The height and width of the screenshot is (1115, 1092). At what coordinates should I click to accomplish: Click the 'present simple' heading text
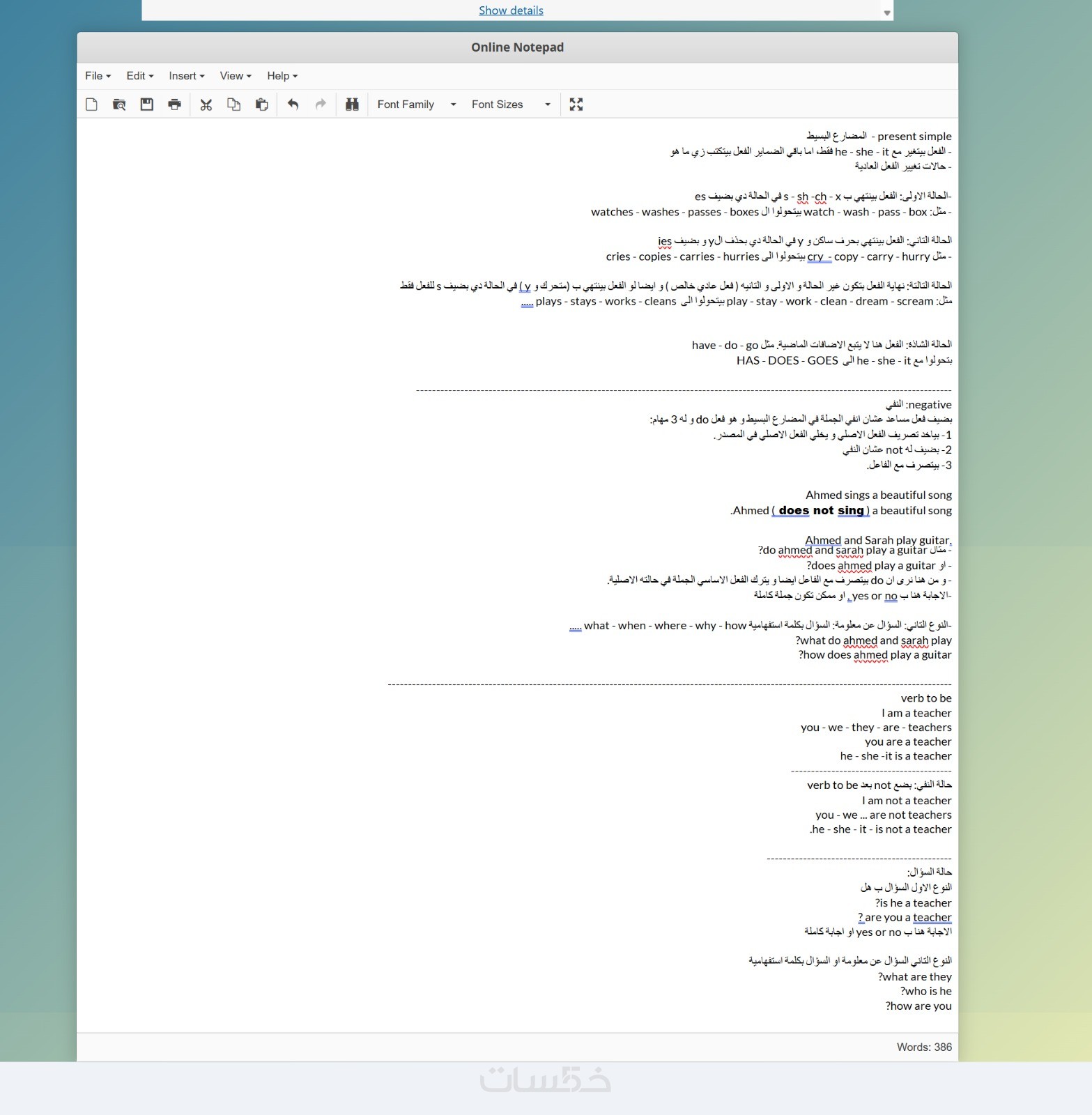coord(914,137)
